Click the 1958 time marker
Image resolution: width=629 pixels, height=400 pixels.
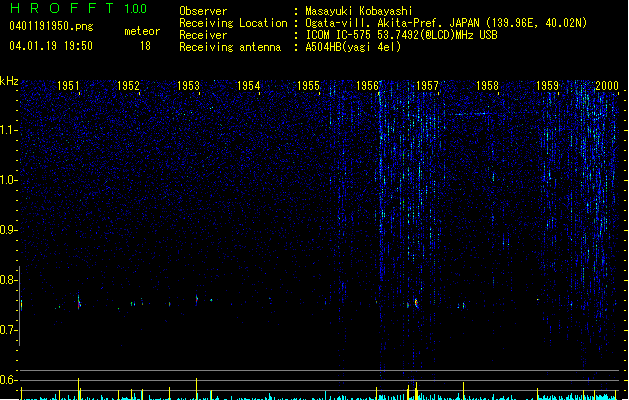pos(487,85)
